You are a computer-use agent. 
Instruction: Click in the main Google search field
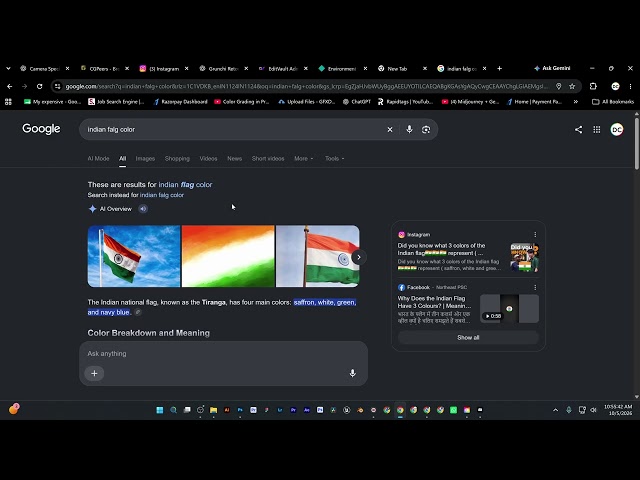[x=233, y=129]
